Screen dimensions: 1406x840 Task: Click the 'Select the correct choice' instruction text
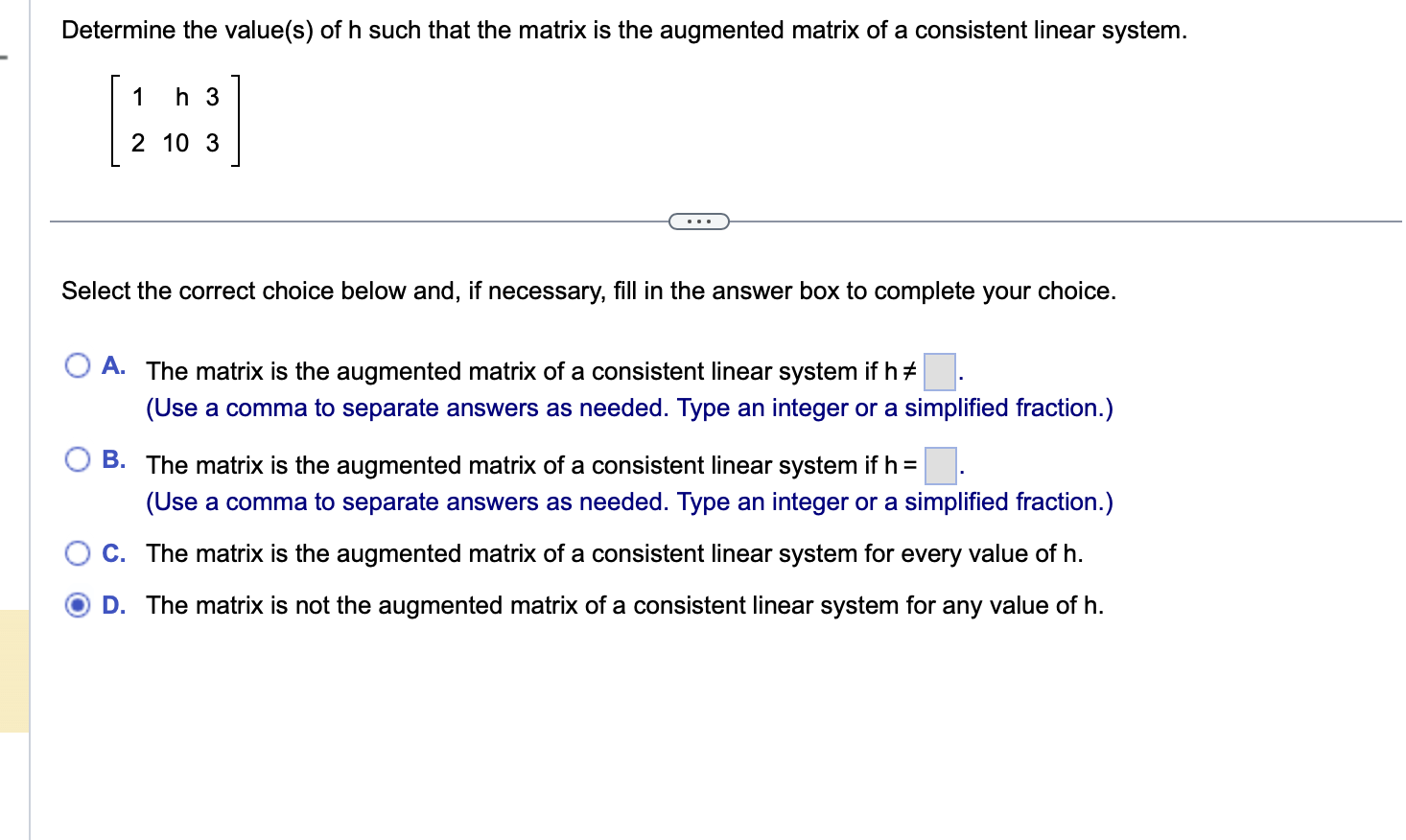(x=588, y=291)
